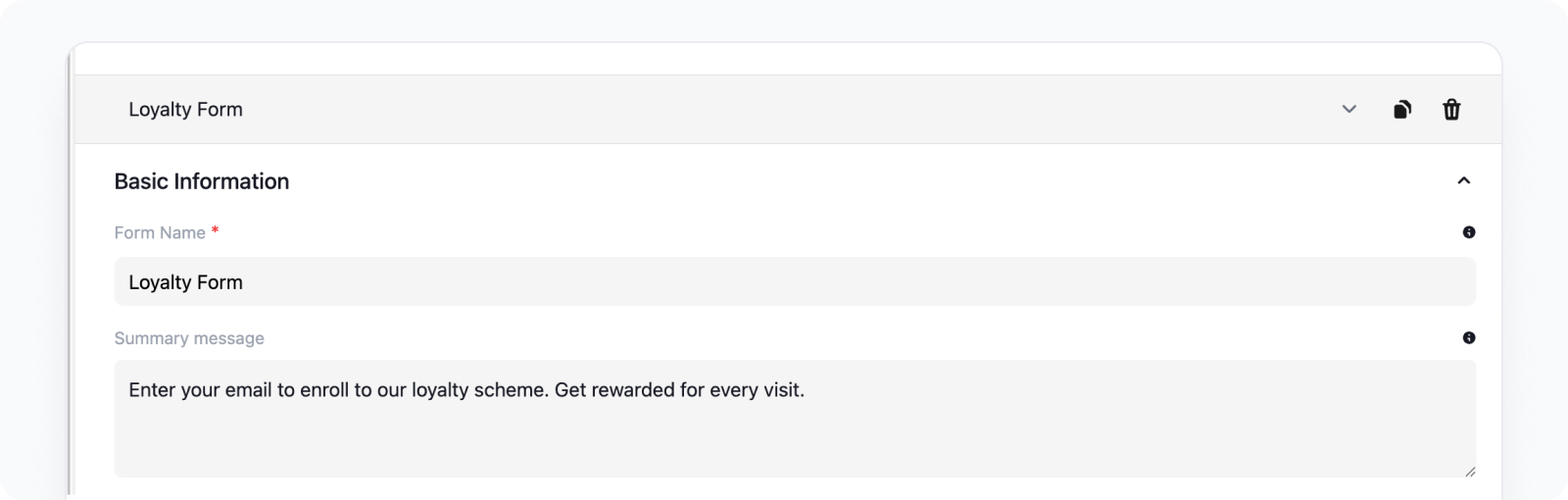Screen dimensions: 1568x500
Task: Place cursor on word "email" in summary
Action: point(248,390)
